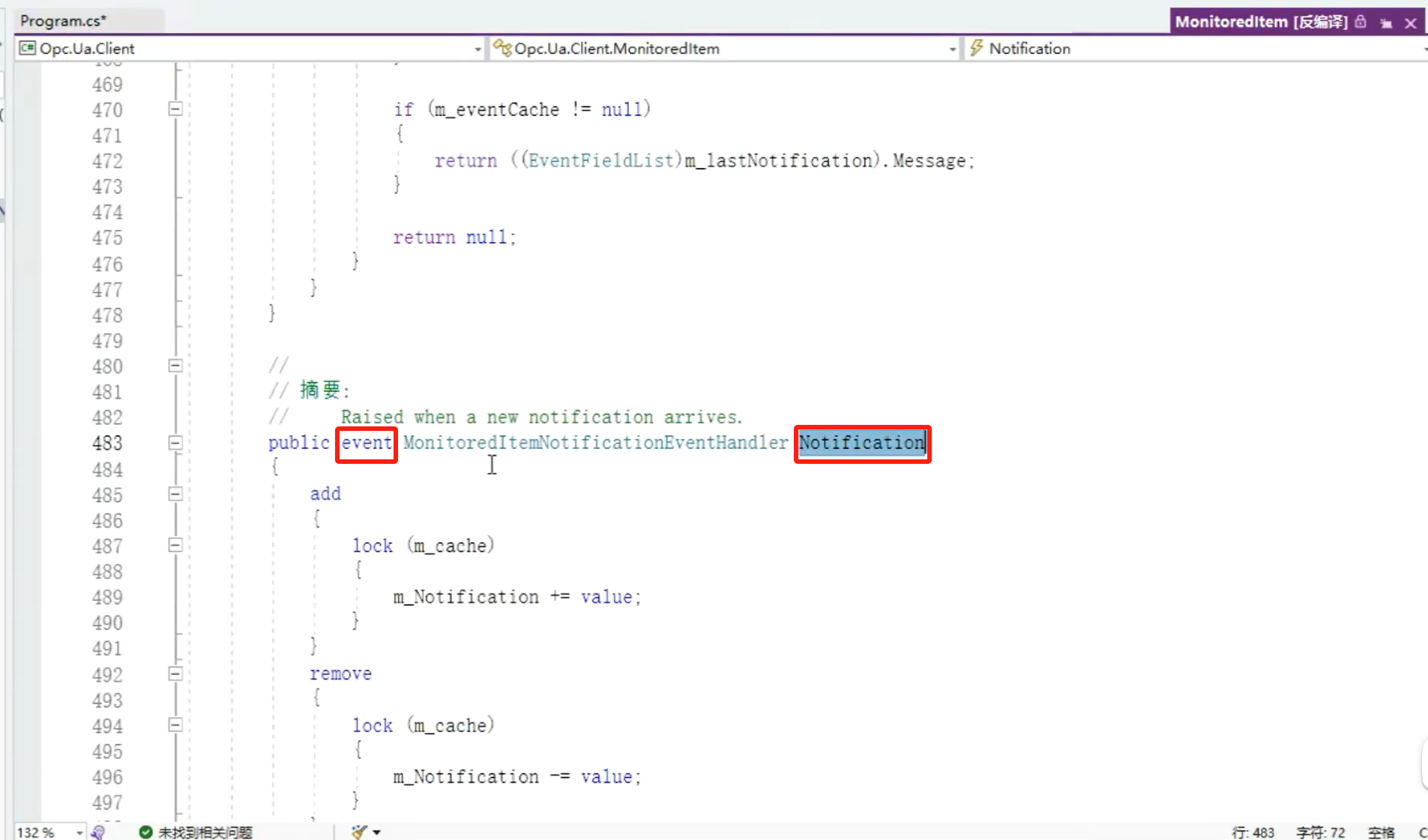Image resolution: width=1428 pixels, height=840 pixels.
Task: Open the Opc.Ua.Client.MonitoredItem type dropdown
Action: tap(952, 49)
